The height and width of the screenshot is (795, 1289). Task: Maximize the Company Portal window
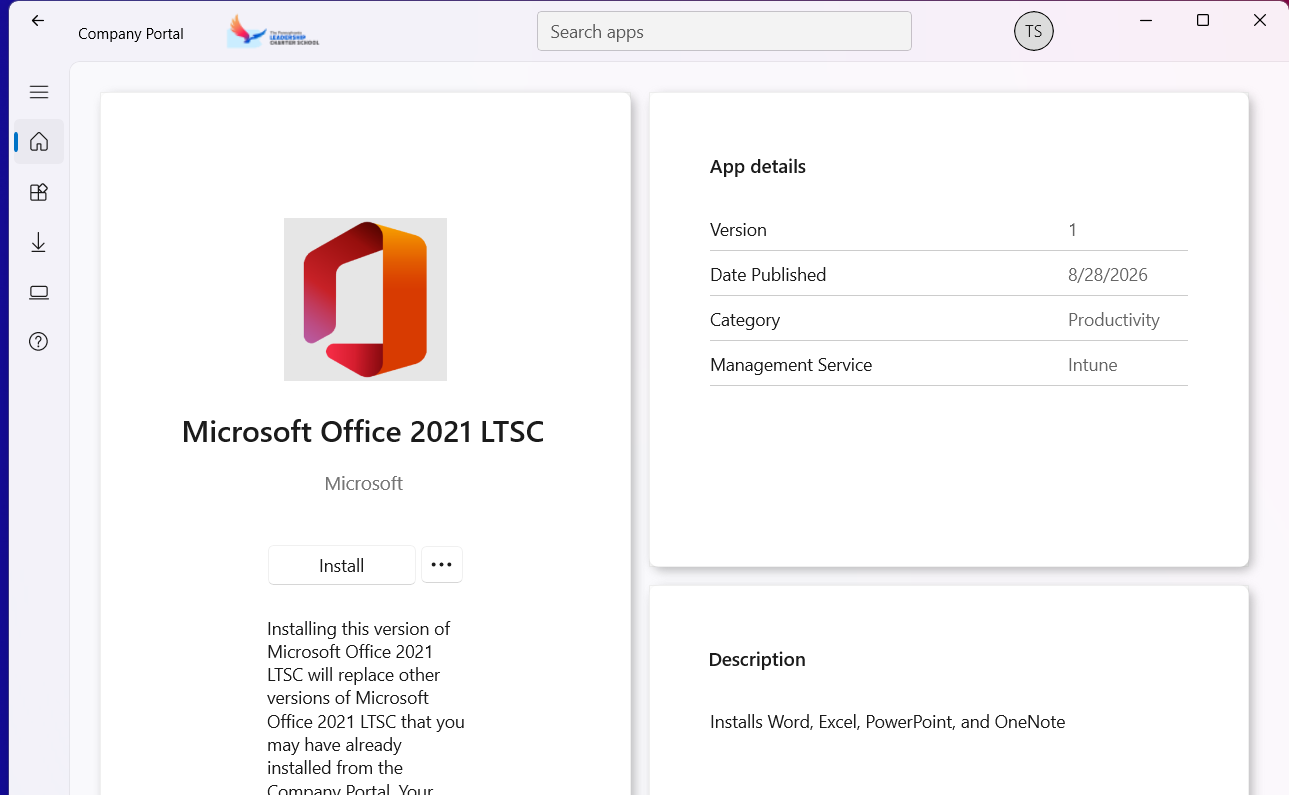1203,20
